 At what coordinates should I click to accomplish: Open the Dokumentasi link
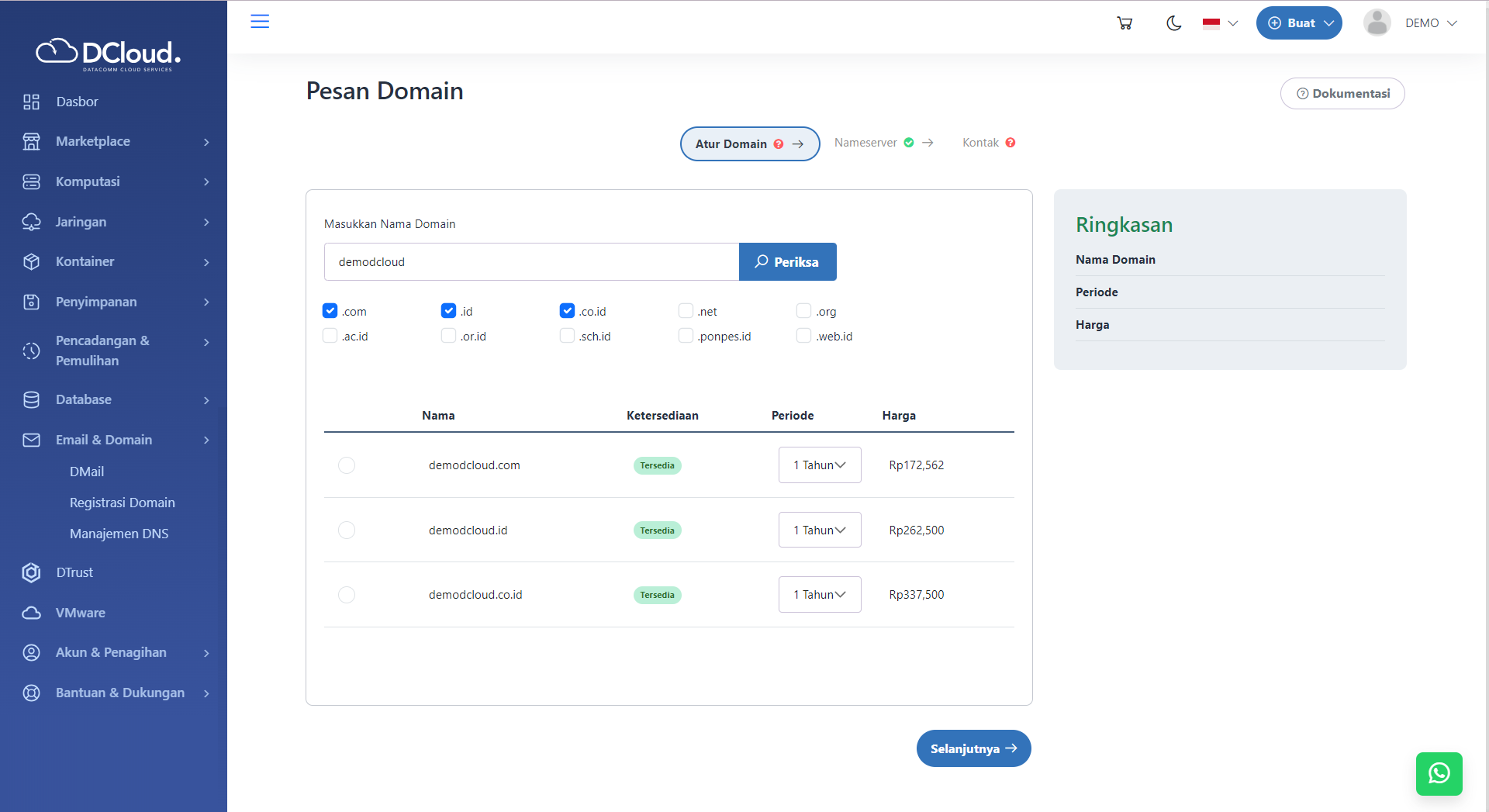point(1342,93)
